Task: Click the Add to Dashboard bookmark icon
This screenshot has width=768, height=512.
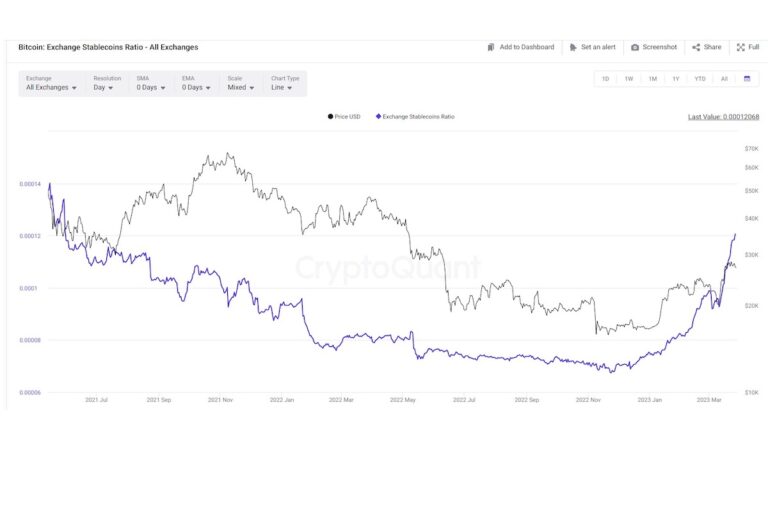Action: tap(491, 48)
